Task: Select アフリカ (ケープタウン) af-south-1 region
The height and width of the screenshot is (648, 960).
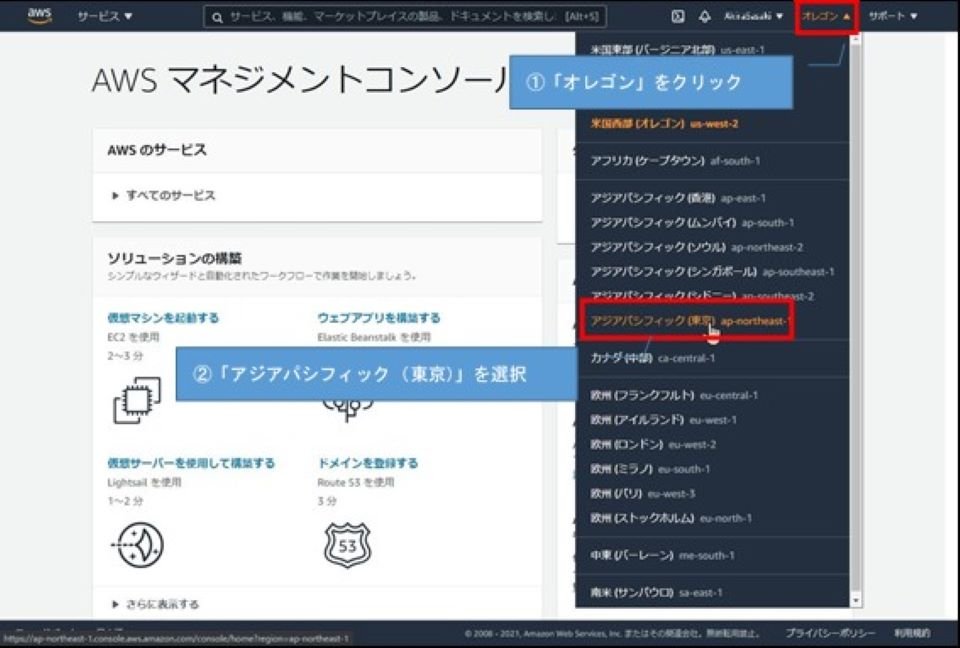Action: pos(675,160)
